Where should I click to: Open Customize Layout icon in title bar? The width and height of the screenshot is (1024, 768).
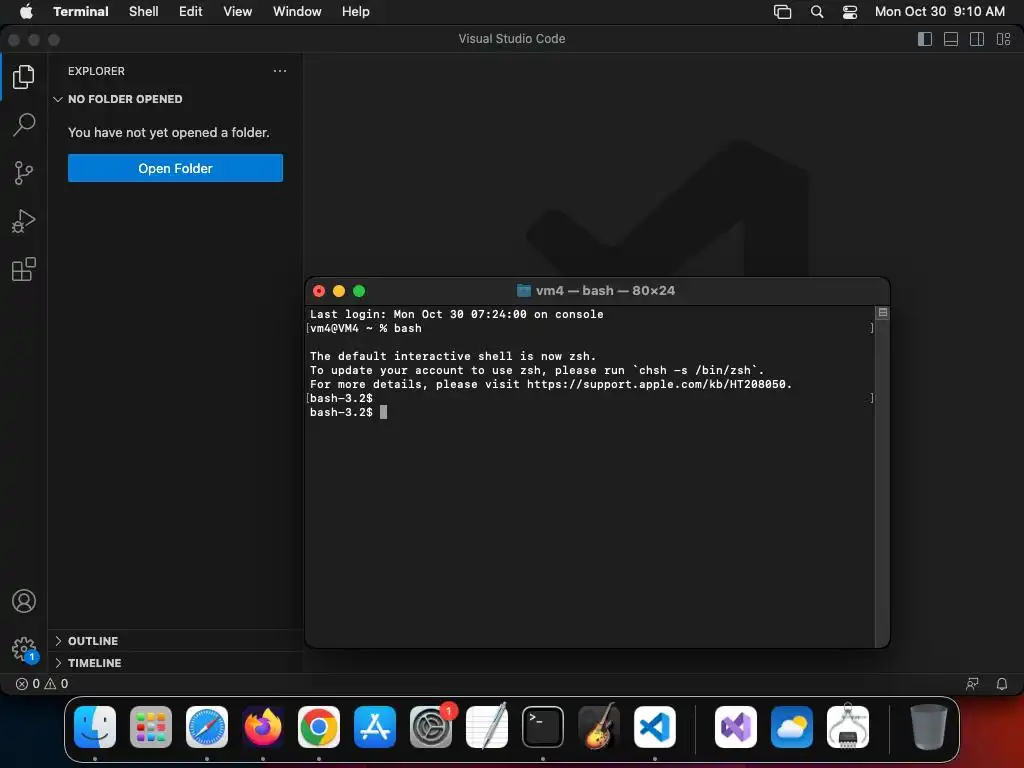1003,39
